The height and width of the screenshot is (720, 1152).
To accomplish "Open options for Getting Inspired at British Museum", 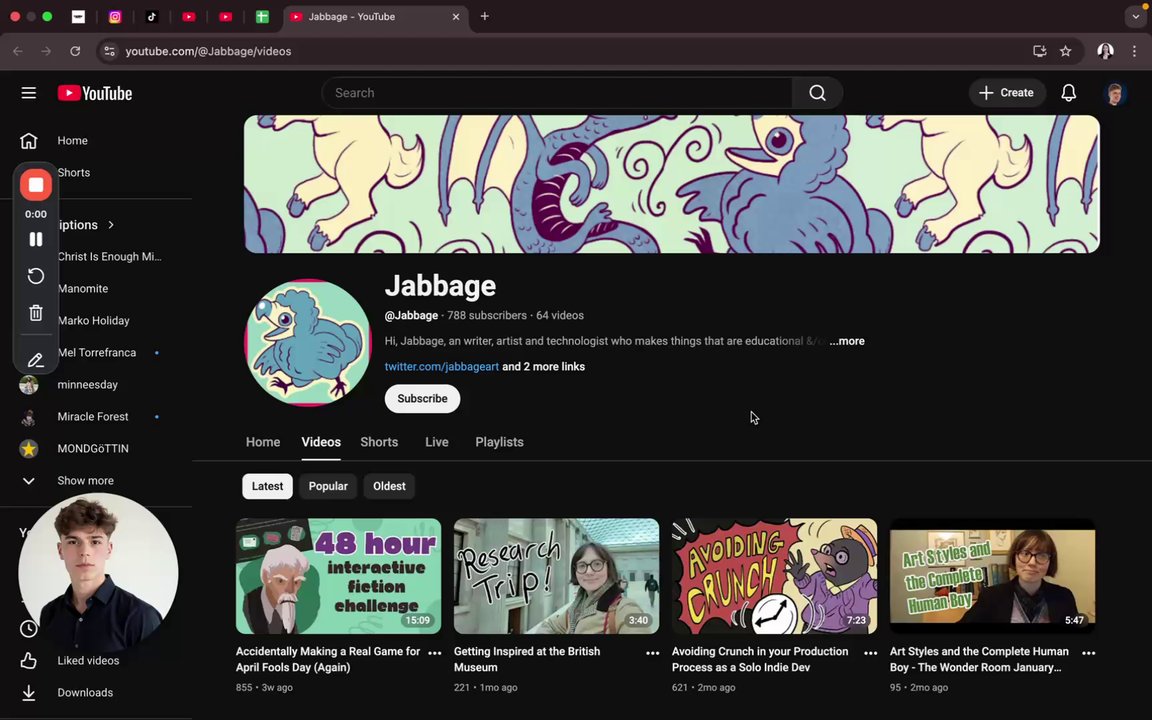I will click(x=652, y=652).
